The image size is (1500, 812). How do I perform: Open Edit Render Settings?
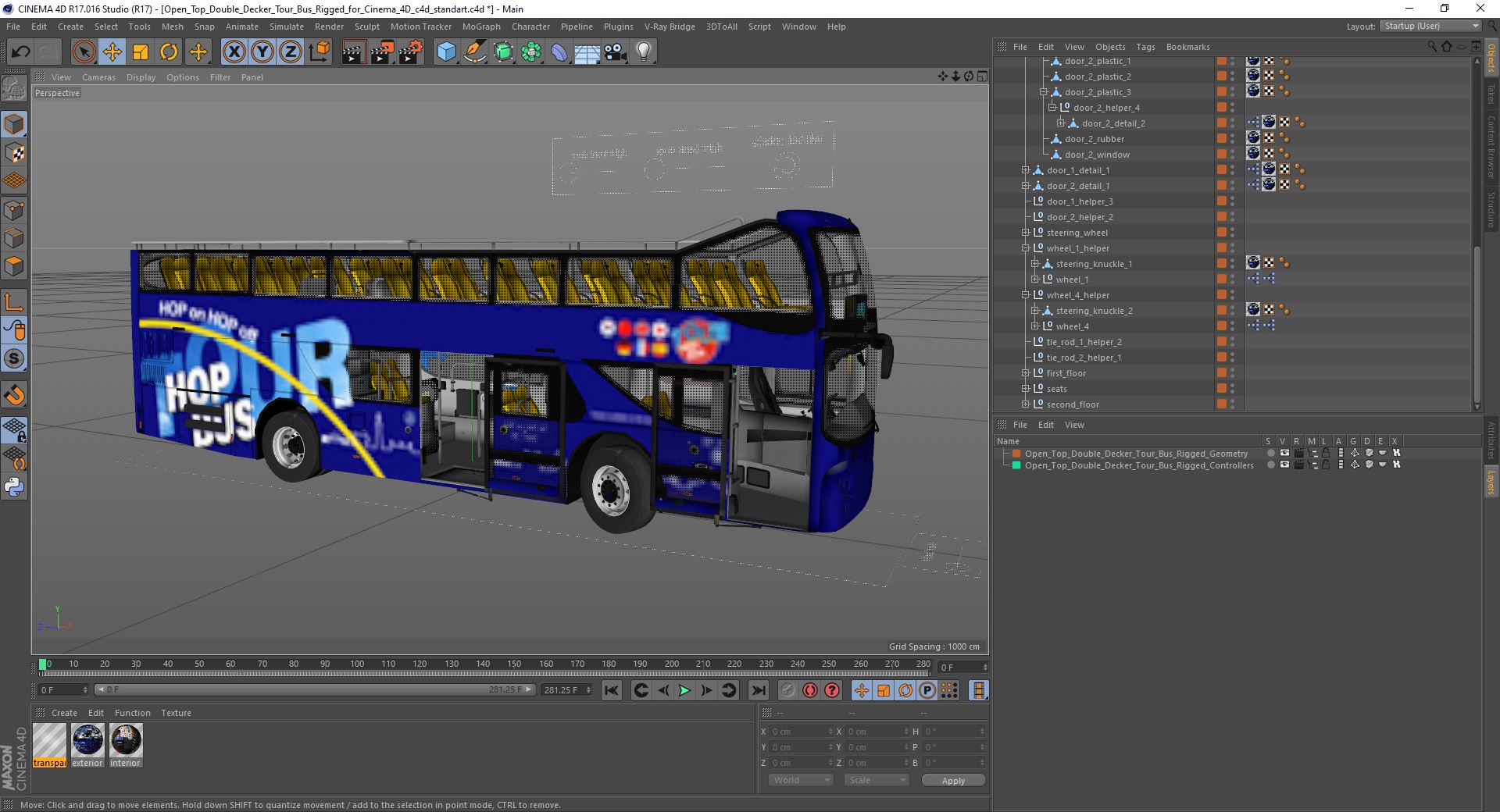click(411, 52)
